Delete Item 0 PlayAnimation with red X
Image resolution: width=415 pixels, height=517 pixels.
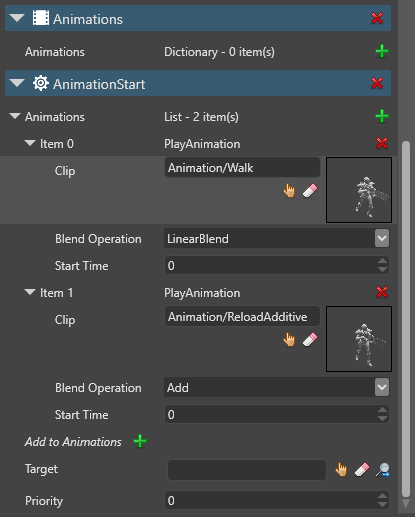[382, 143]
